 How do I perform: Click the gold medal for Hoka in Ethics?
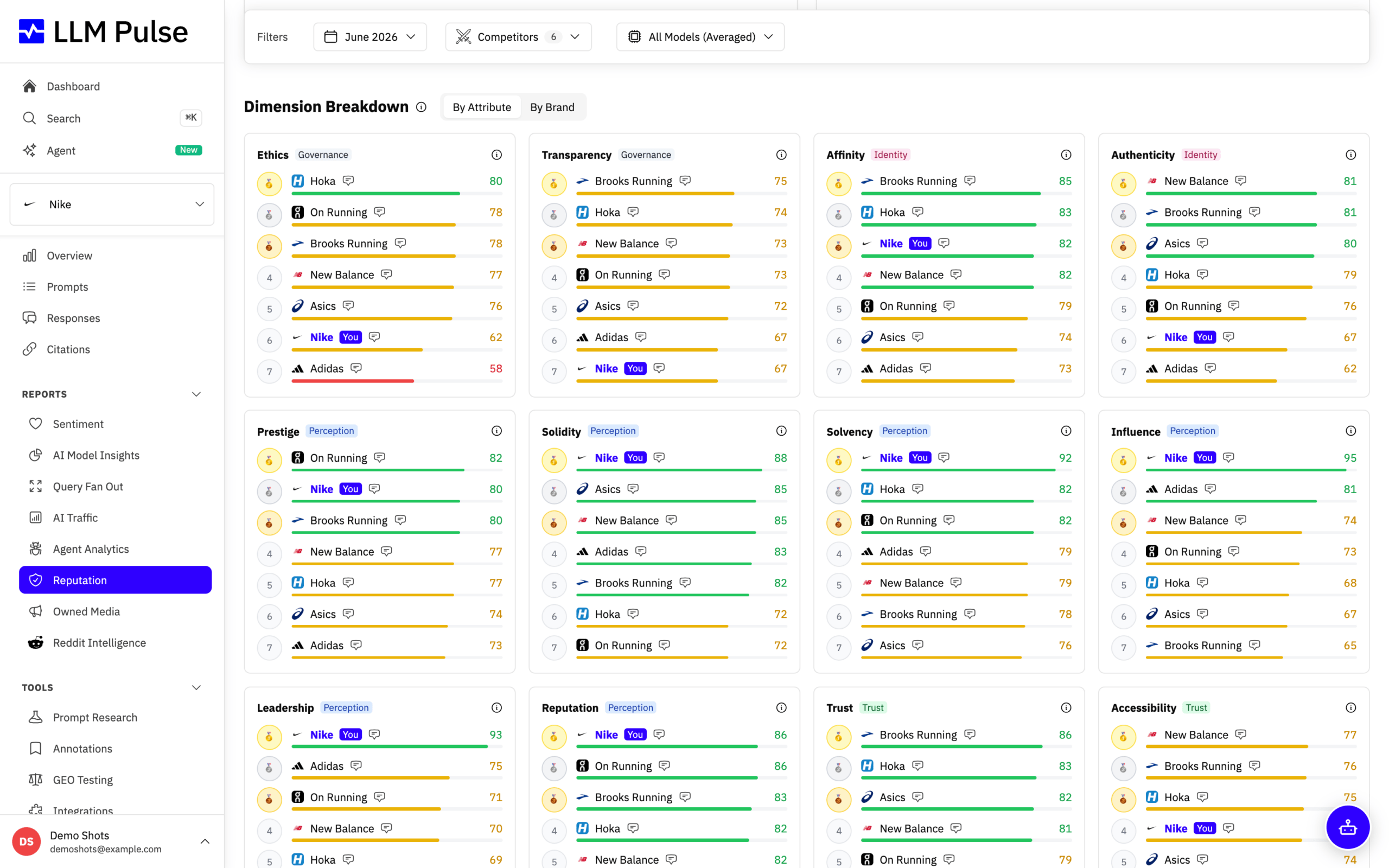269,184
